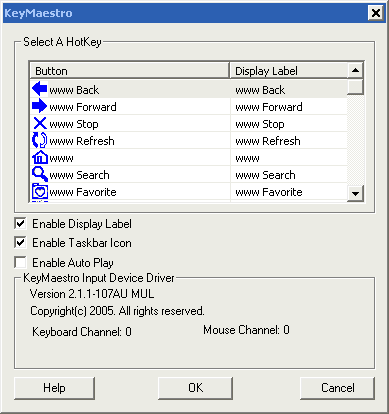The width and height of the screenshot is (389, 414).
Task: Confirm with the OK button
Action: 195,388
